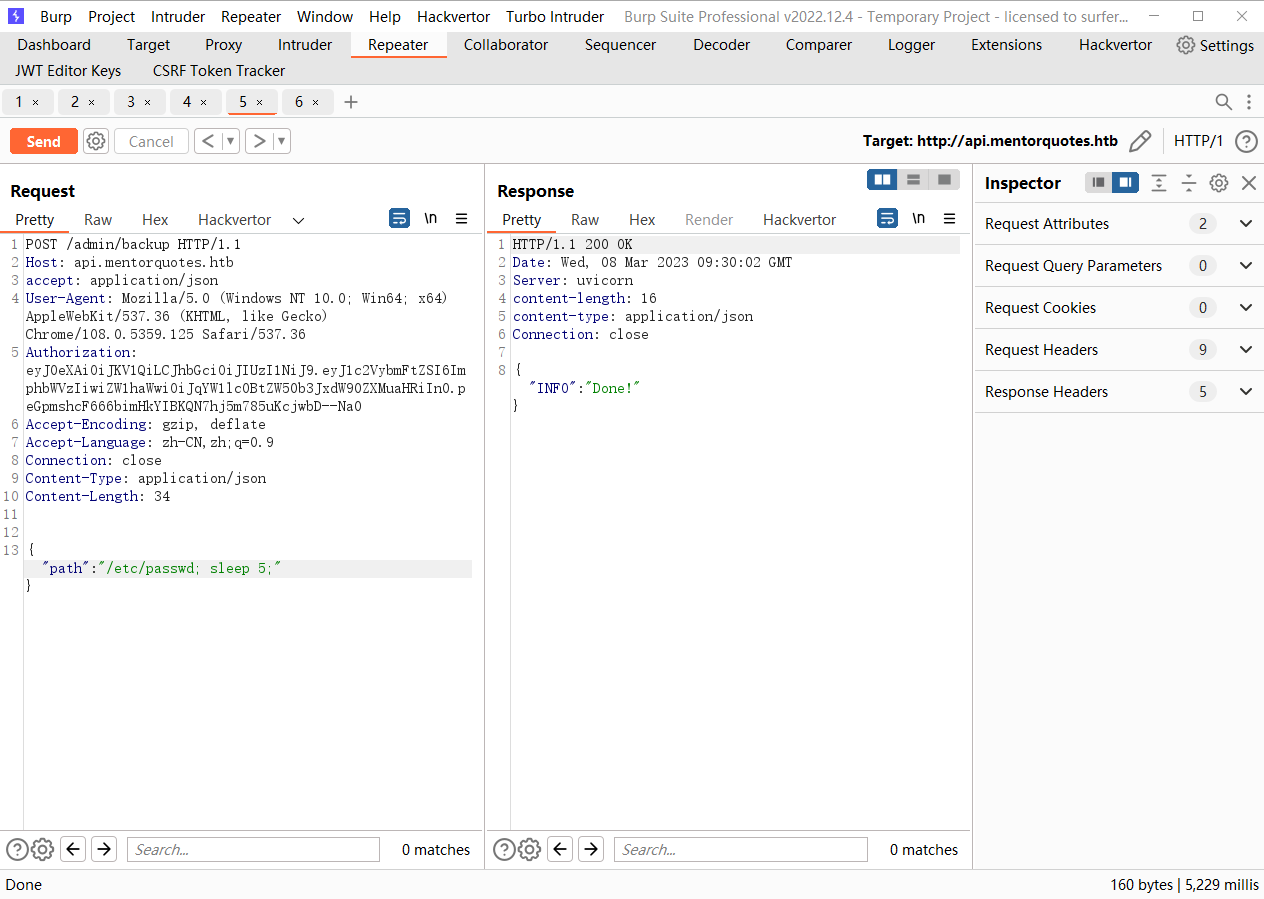This screenshot has width=1264, height=899.
Task: Open back history dropdown arrow
Action: point(231,141)
